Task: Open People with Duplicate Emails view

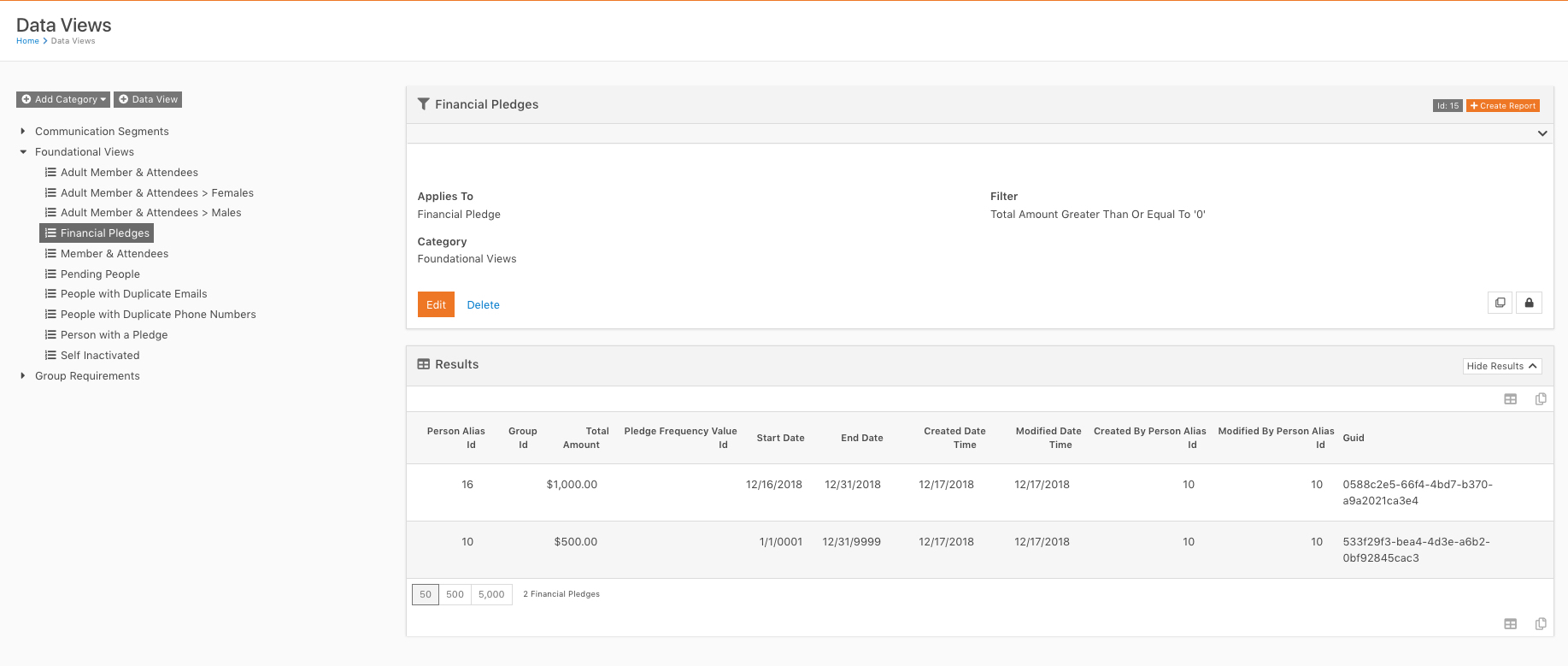Action: coord(133,293)
